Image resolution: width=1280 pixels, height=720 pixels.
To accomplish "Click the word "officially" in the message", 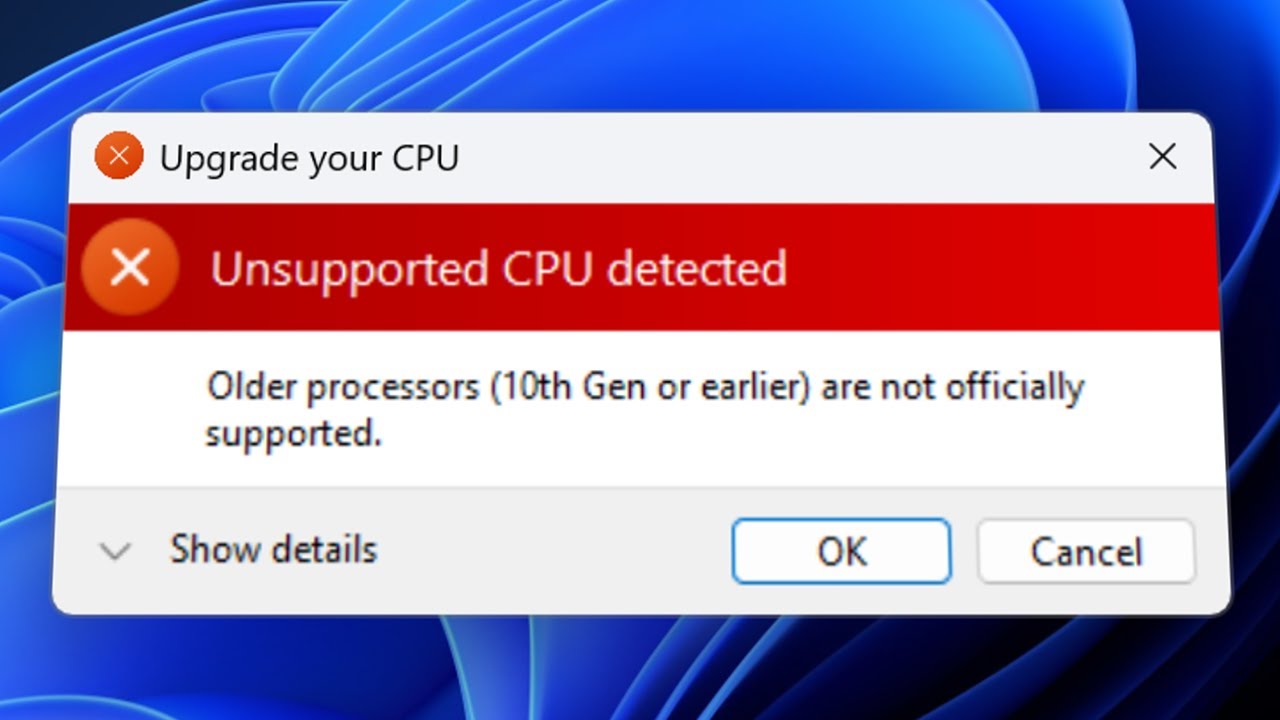I will pyautogui.click(x=1011, y=387).
